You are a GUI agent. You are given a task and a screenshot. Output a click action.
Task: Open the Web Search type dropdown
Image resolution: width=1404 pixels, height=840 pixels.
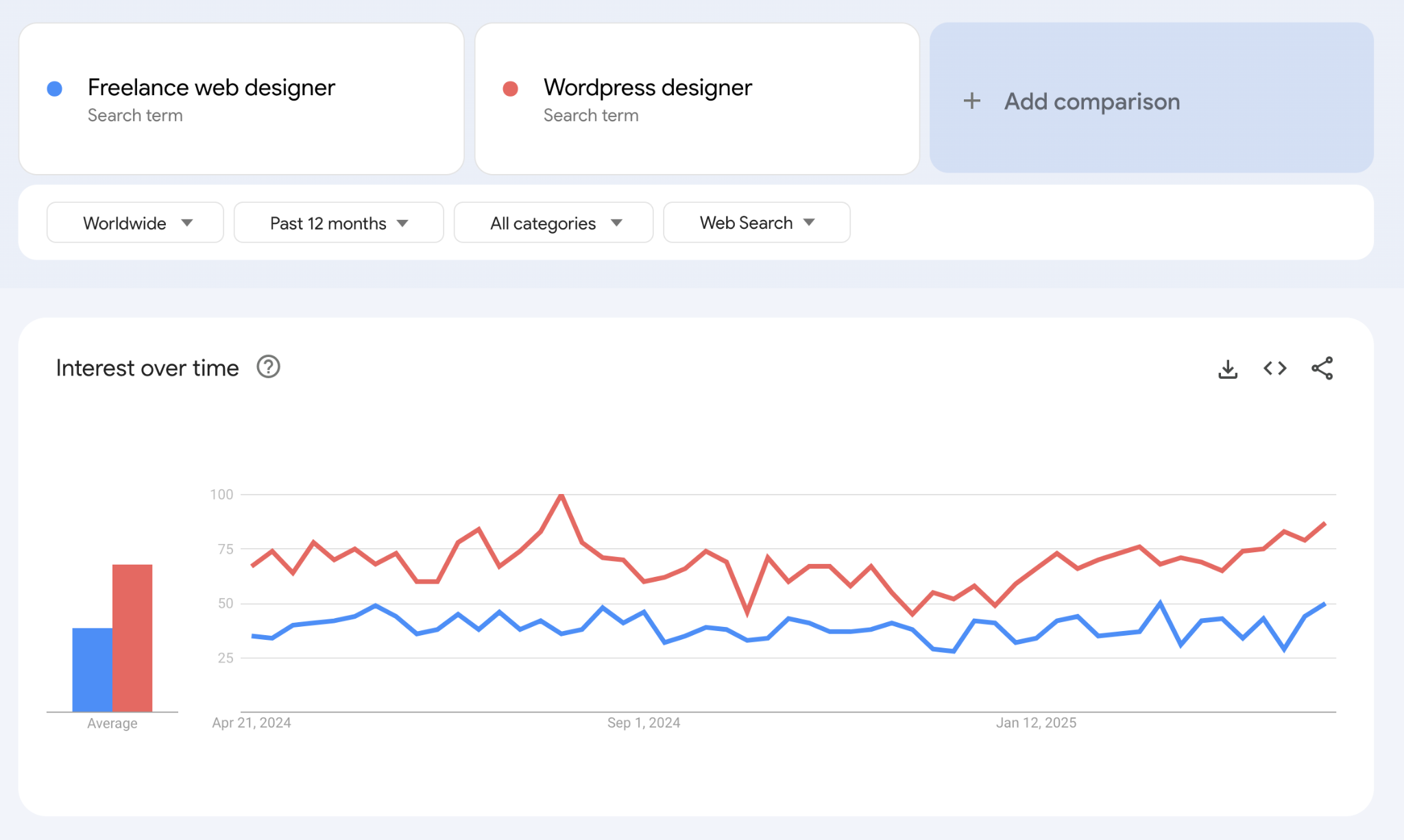[756, 222]
